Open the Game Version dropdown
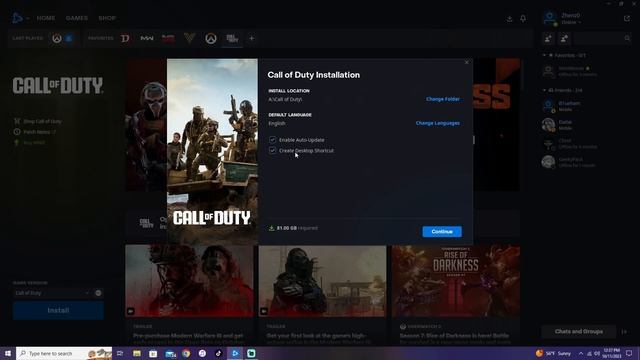Viewport: 640px width, 360px height. (x=52, y=293)
